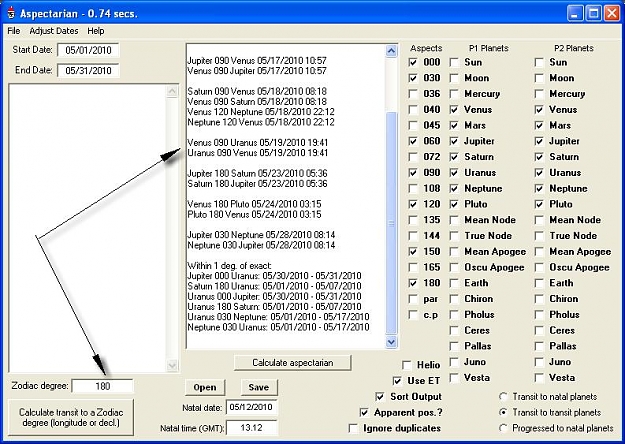The image size is (625, 444).
Task: Open the Help menu
Action: 96,31
